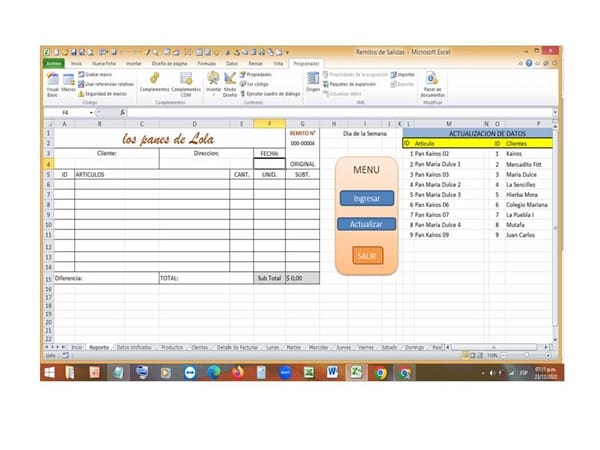Open the Inicio sheet tab
Viewport: 600px width, 450px height.
click(77, 347)
